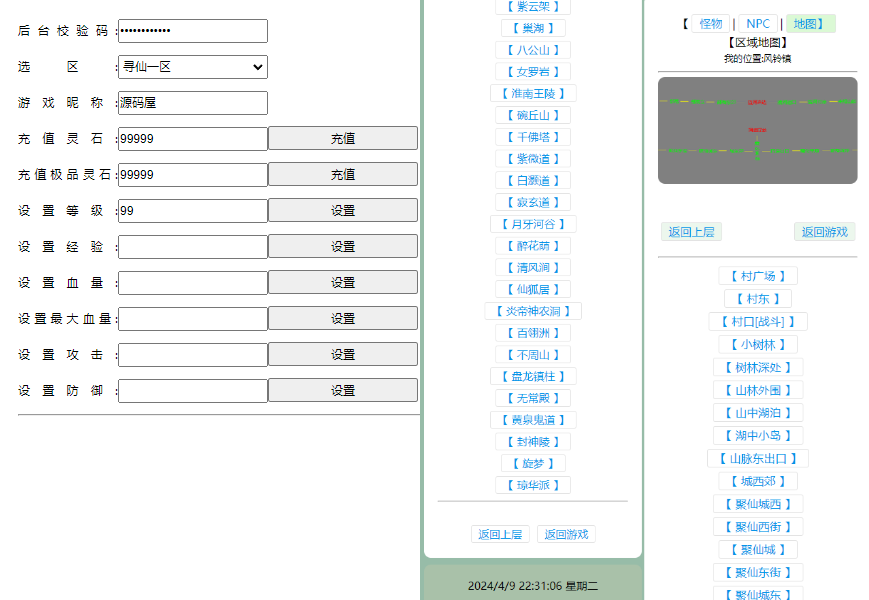Focus the 设置等级 field showing 99

[x=193, y=211]
